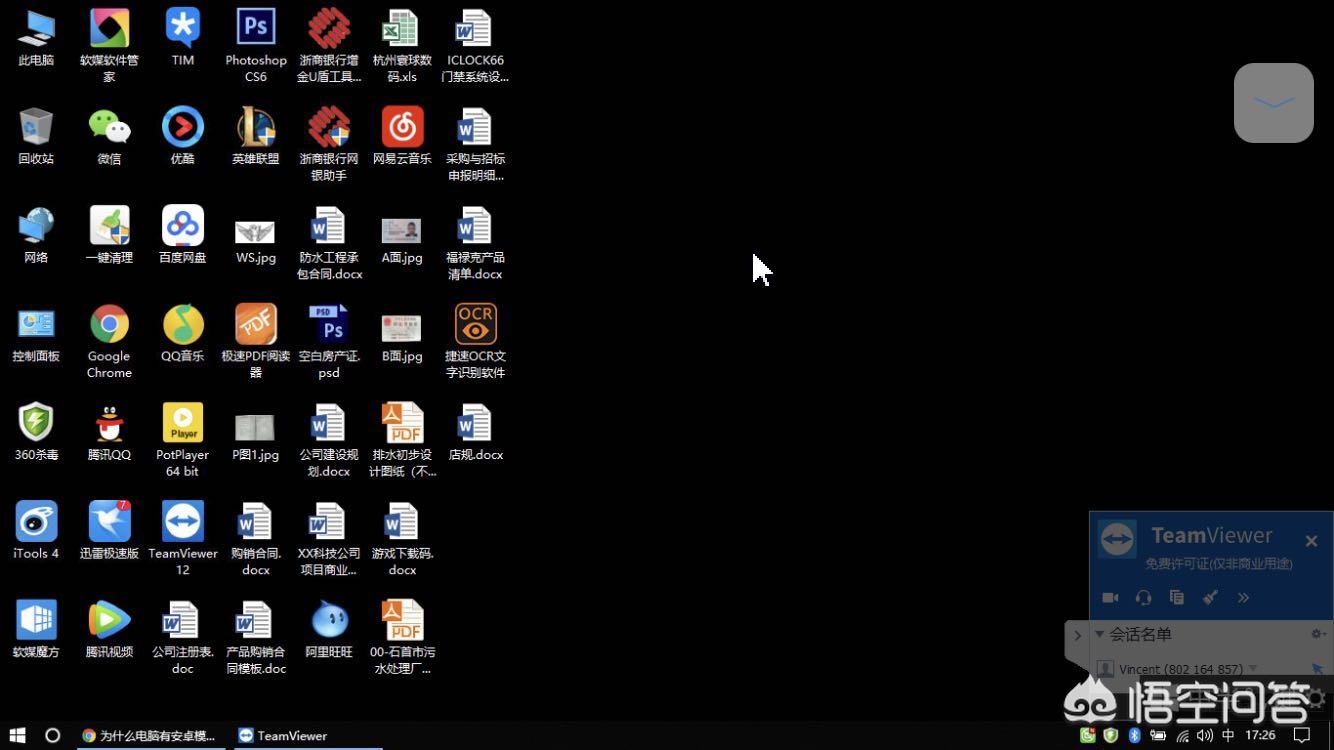The image size is (1334, 750).
Task: Click the volume speaker icon in tray
Action: click(1205, 735)
